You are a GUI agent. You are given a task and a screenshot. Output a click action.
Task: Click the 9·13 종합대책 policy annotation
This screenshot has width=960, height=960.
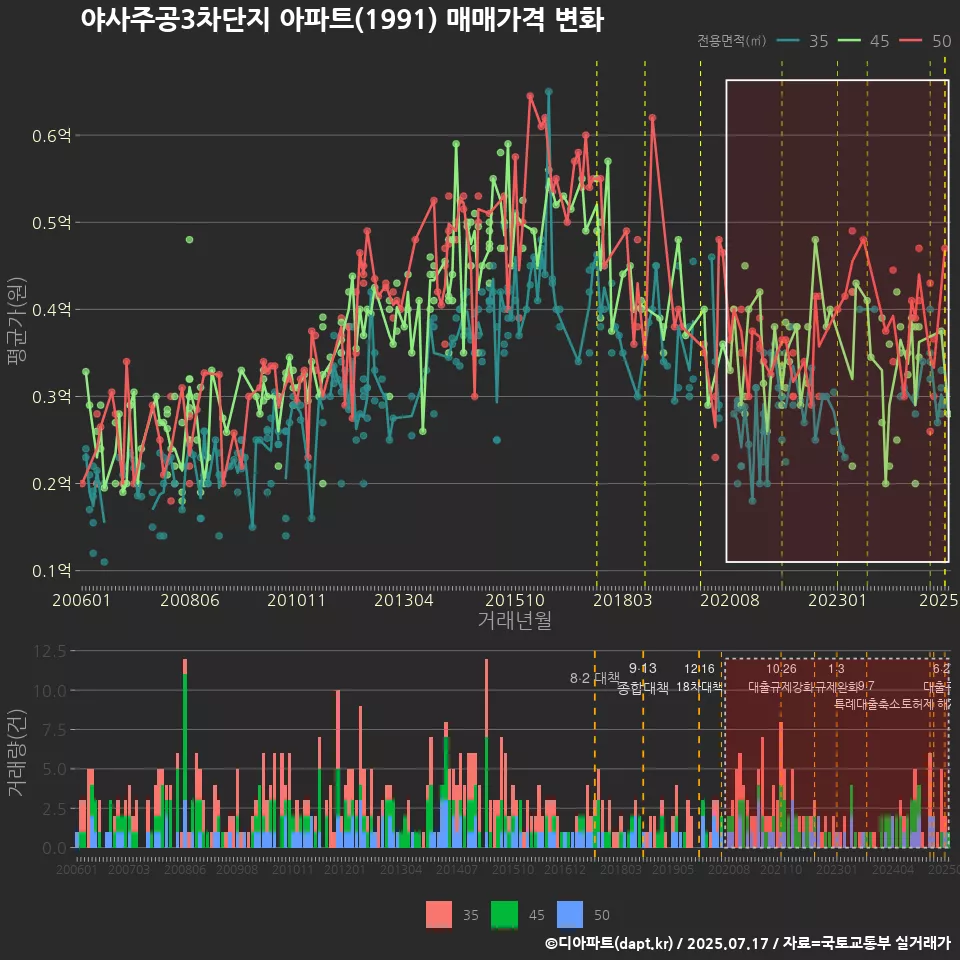pos(642,678)
